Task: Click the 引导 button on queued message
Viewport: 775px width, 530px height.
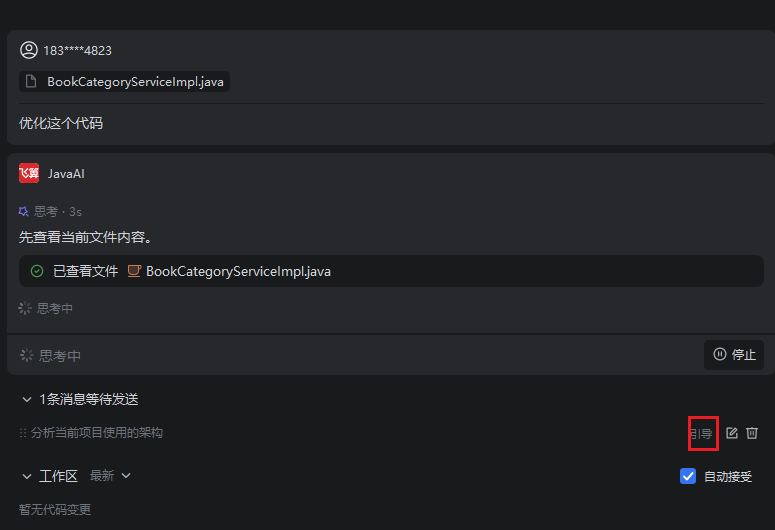Action: 701,434
